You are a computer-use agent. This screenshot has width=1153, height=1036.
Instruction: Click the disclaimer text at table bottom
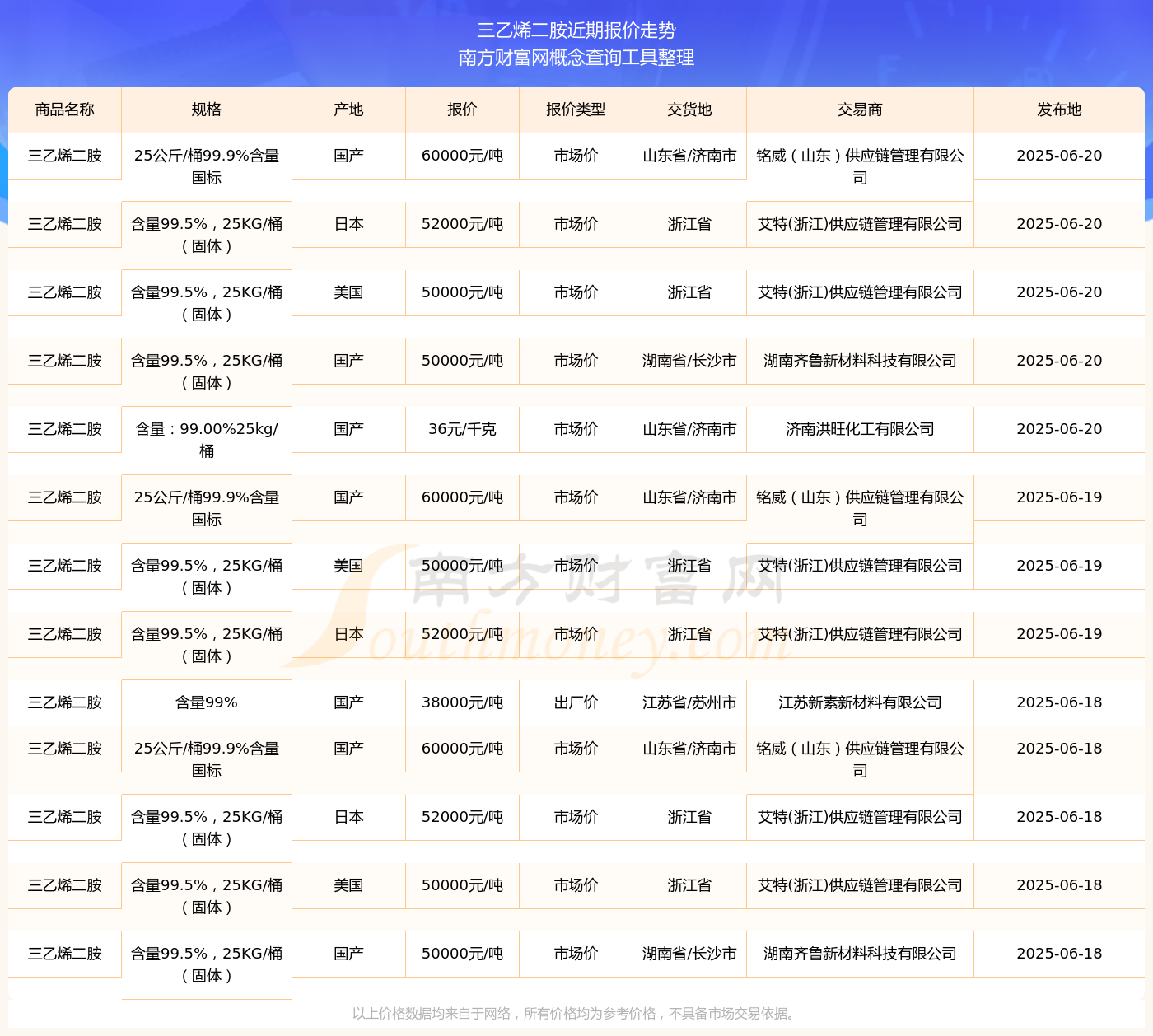(576, 1014)
